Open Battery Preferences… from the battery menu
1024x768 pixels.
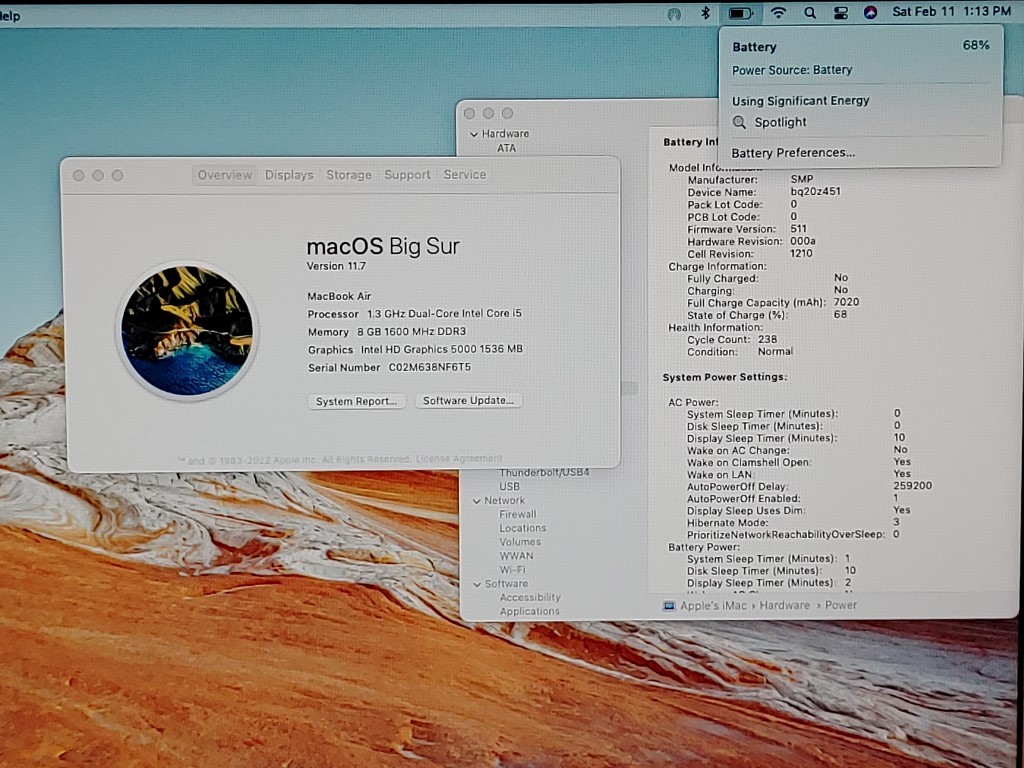click(793, 153)
